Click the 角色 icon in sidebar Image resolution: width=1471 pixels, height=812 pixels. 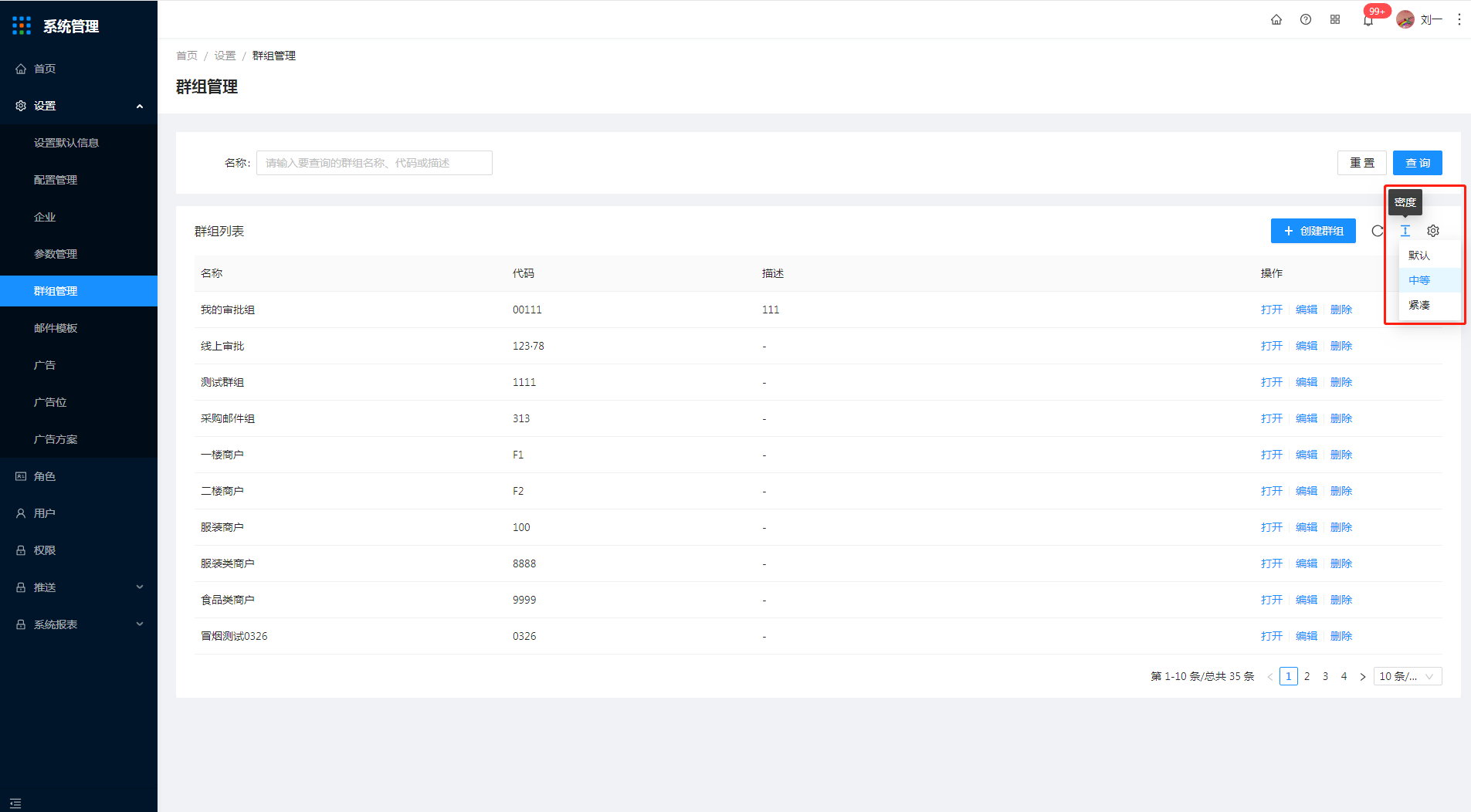[21, 476]
